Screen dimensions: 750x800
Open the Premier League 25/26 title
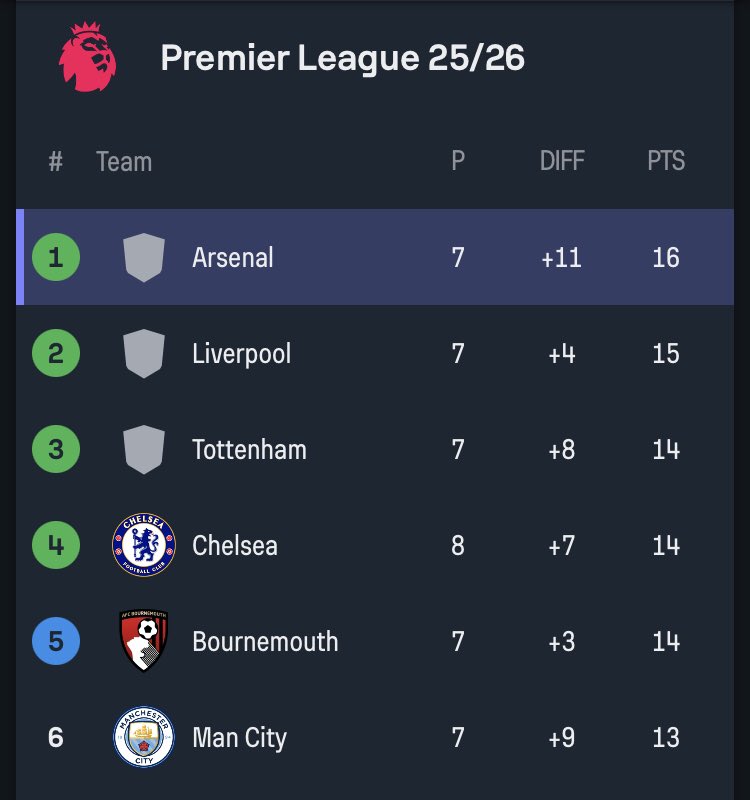tap(342, 58)
